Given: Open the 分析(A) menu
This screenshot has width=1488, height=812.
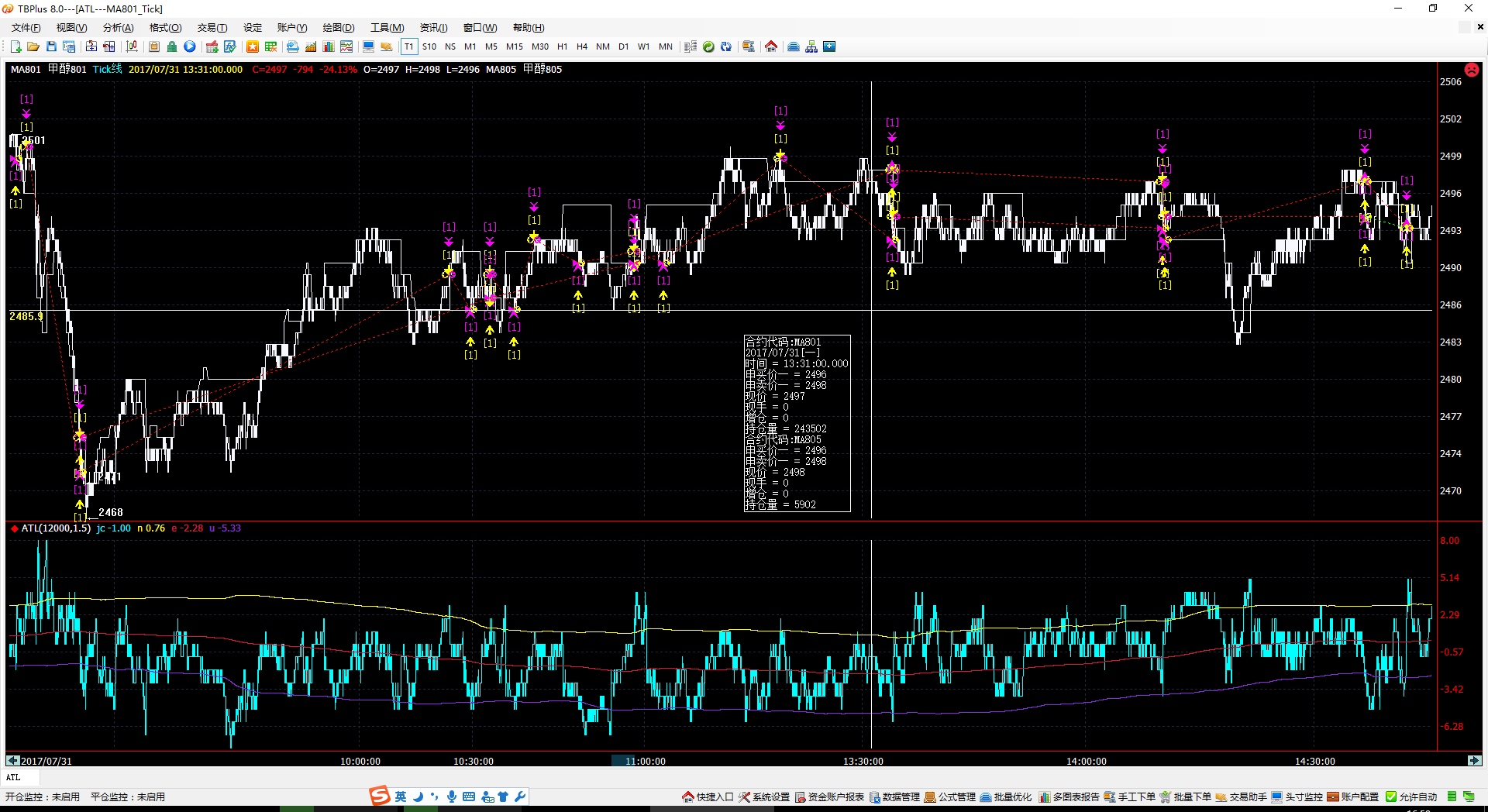Looking at the screenshot, I should pyautogui.click(x=118, y=28).
